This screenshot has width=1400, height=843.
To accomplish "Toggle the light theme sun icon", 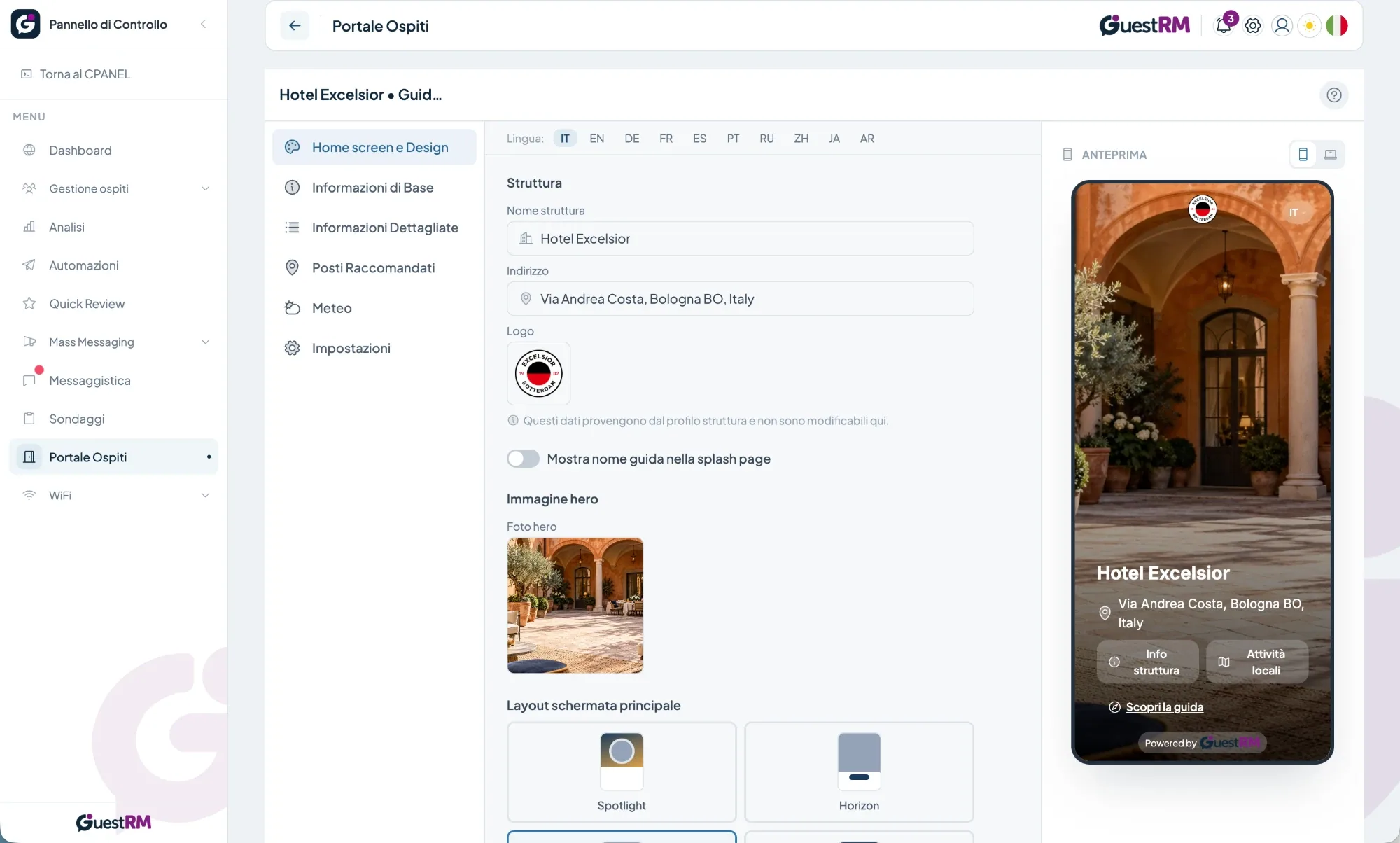I will (x=1309, y=26).
